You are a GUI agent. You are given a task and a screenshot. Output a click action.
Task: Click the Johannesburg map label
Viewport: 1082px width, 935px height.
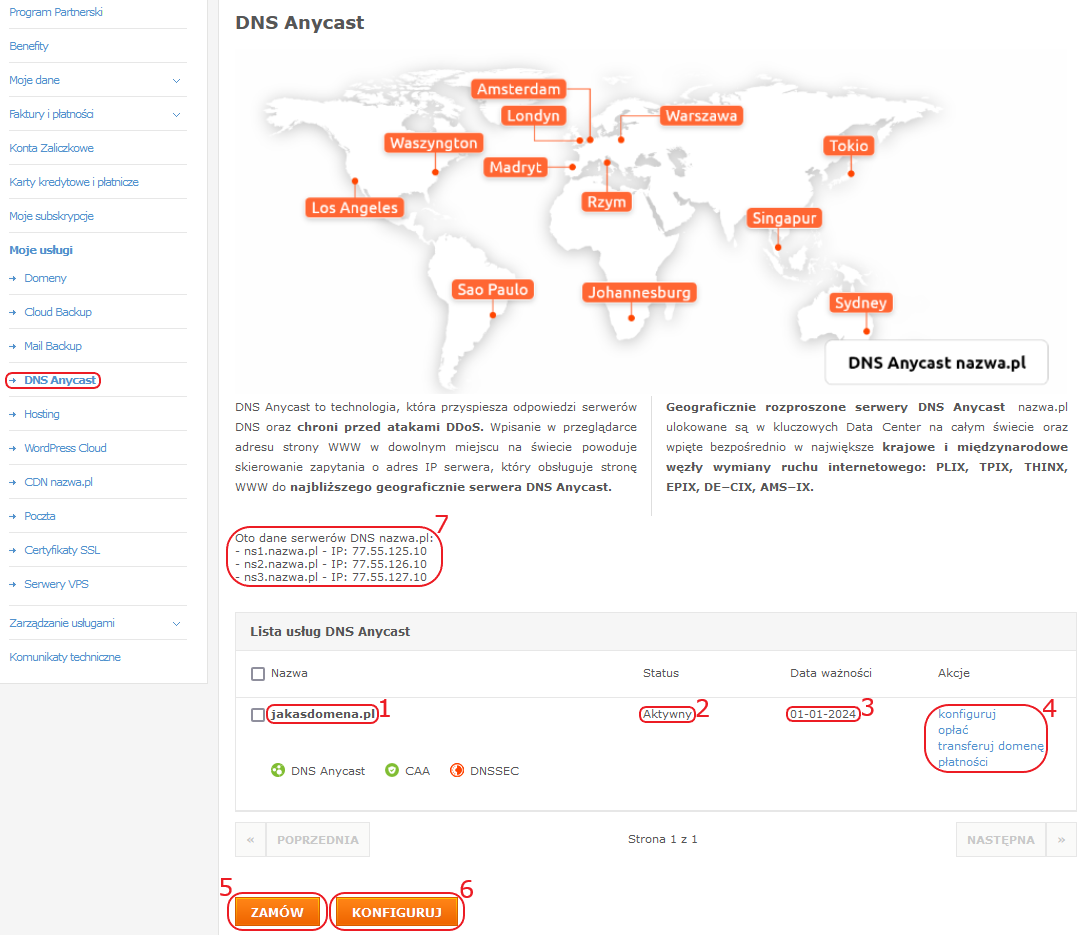[639, 292]
